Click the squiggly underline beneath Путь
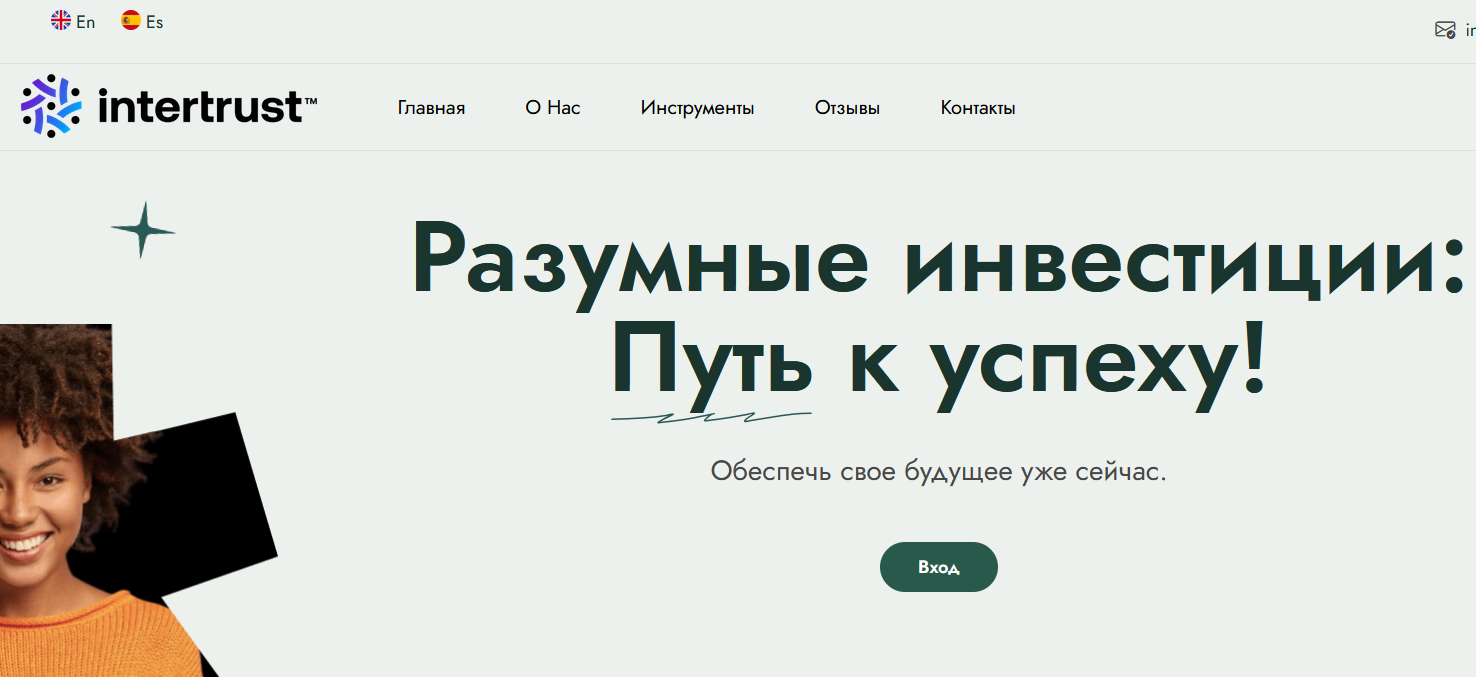 tap(710, 417)
